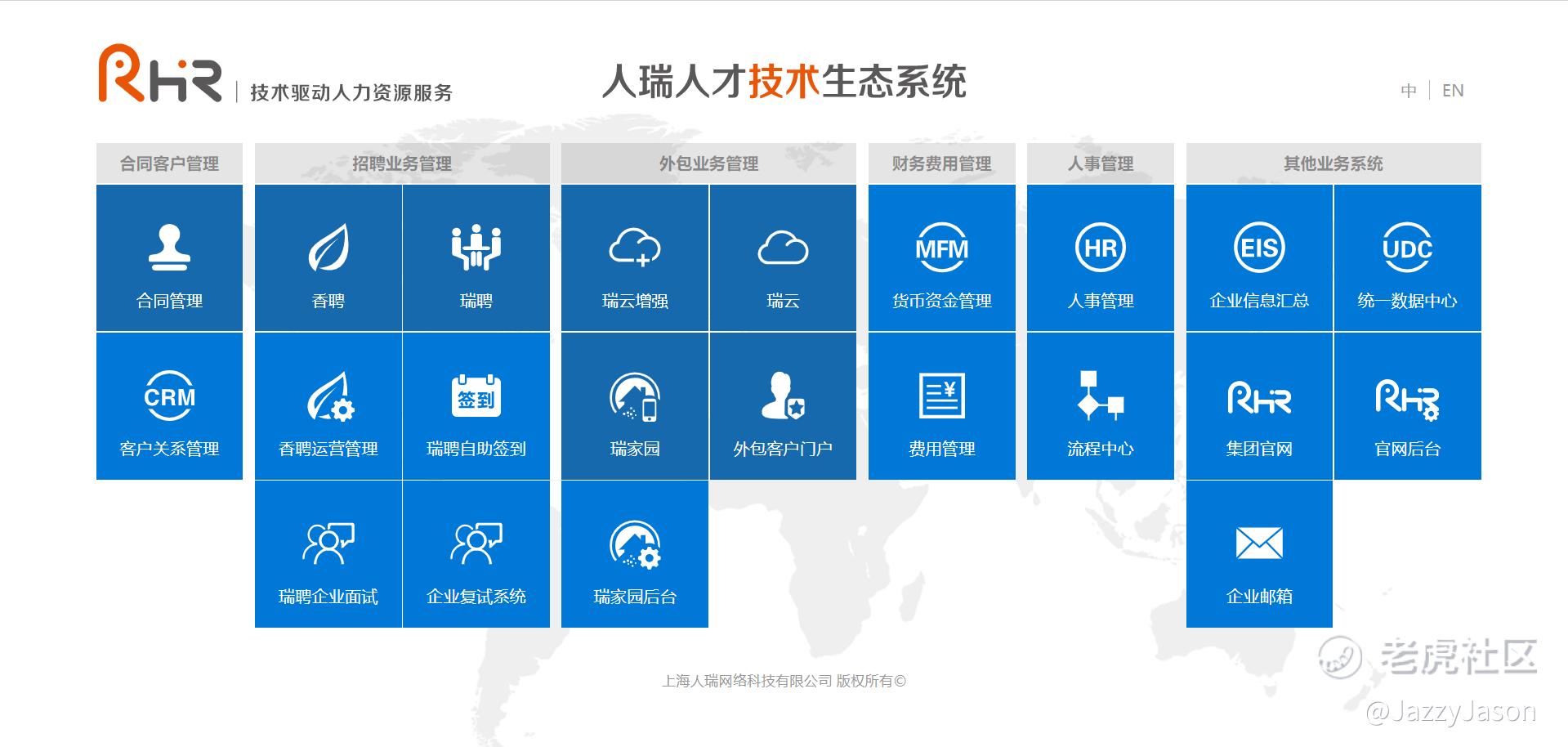The width and height of the screenshot is (1568, 747).
Task: Open UDC 统一数据中心 tile
Action: [x=1408, y=257]
